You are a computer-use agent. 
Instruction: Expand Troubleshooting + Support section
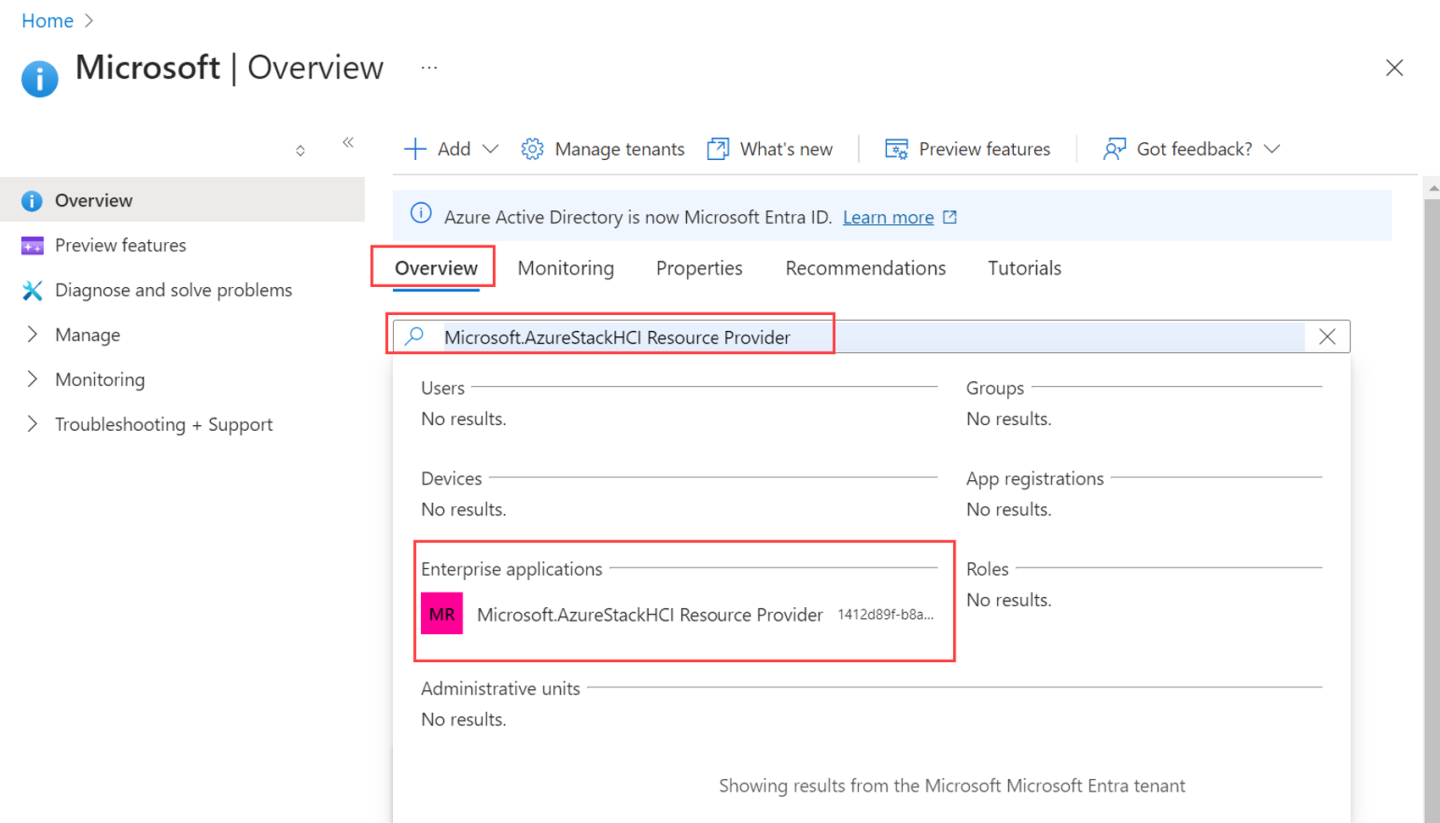click(163, 425)
